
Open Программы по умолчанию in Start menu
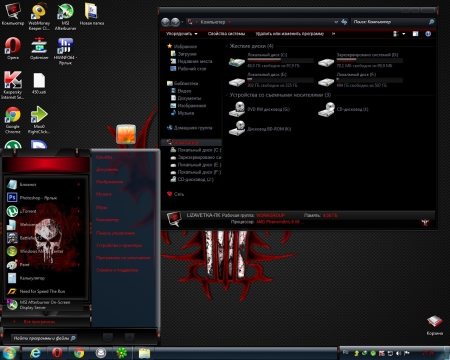(x=123, y=258)
